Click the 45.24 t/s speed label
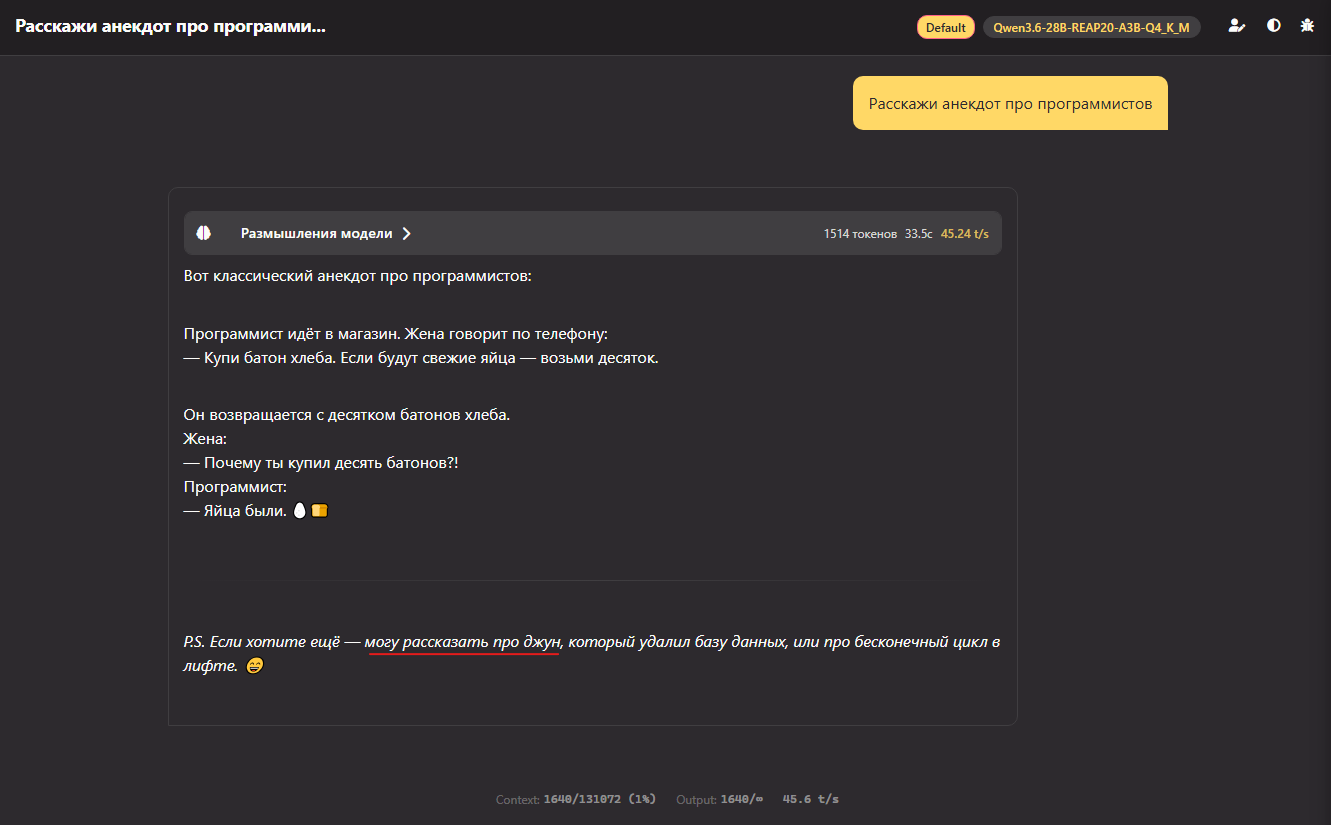1331x825 pixels. pyautogui.click(x=964, y=234)
